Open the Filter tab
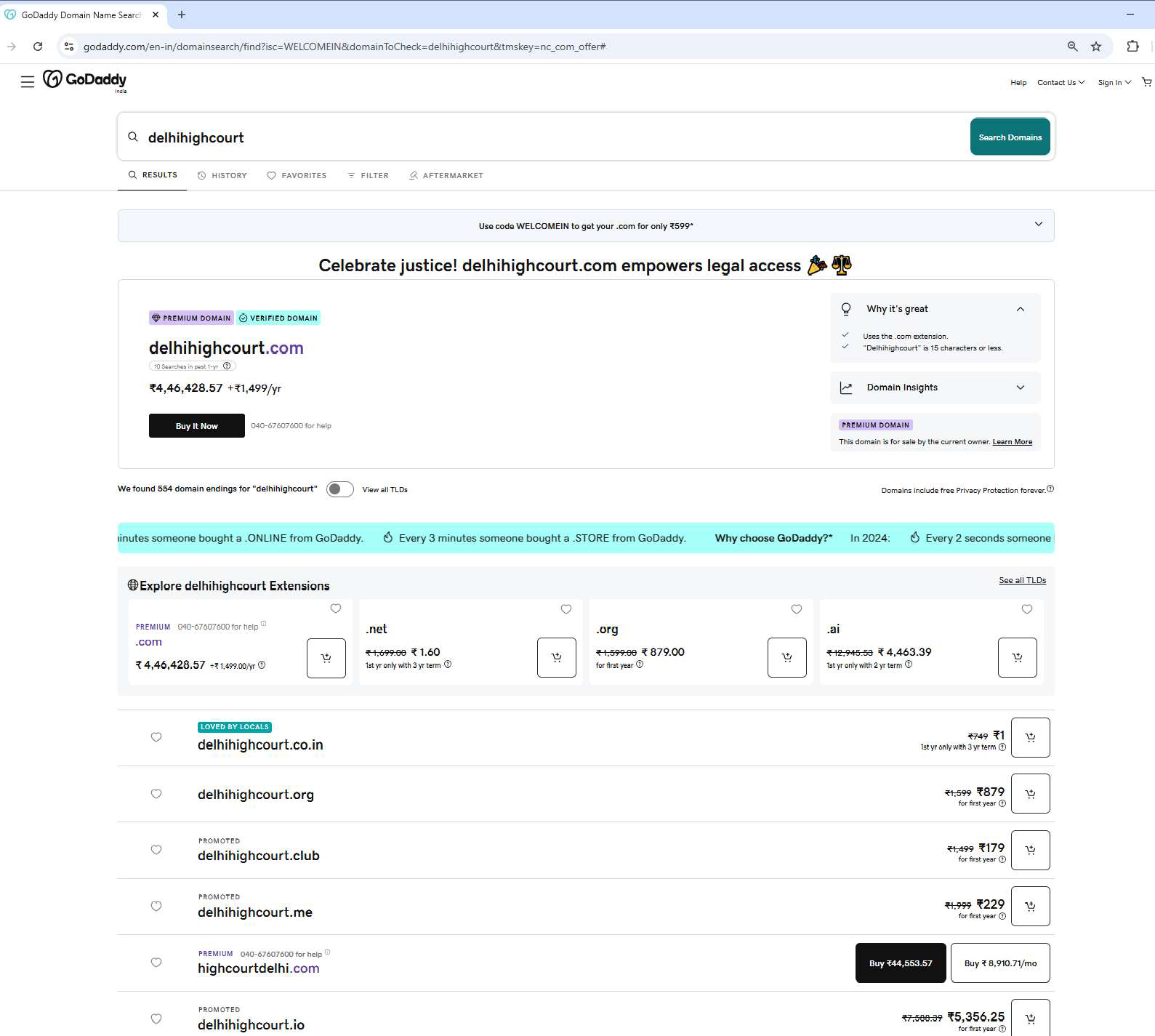This screenshot has height=1036, width=1155. point(368,175)
